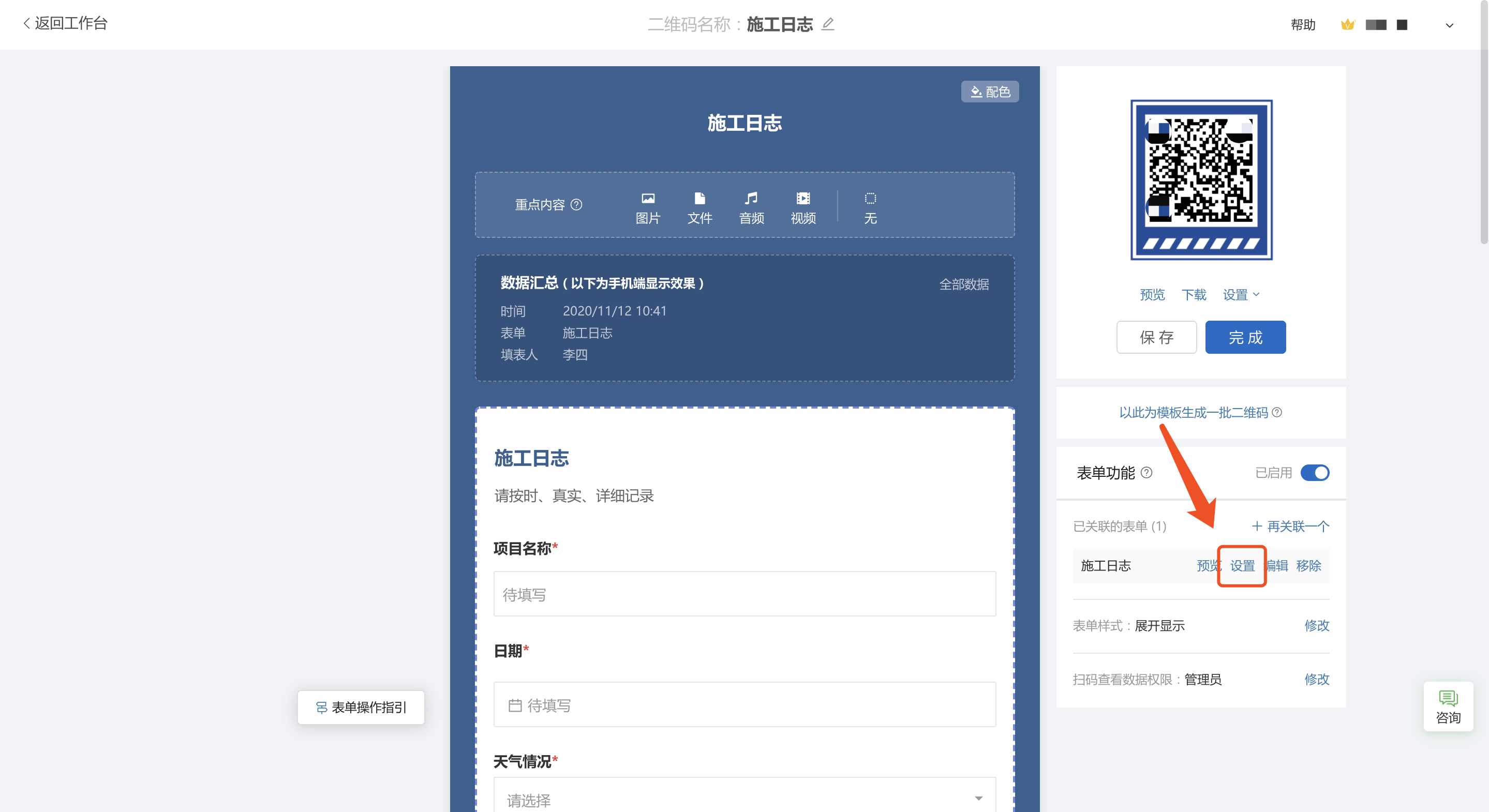Select 无 for key content
Viewport: 1489px width, 812px height.
pyautogui.click(x=870, y=208)
